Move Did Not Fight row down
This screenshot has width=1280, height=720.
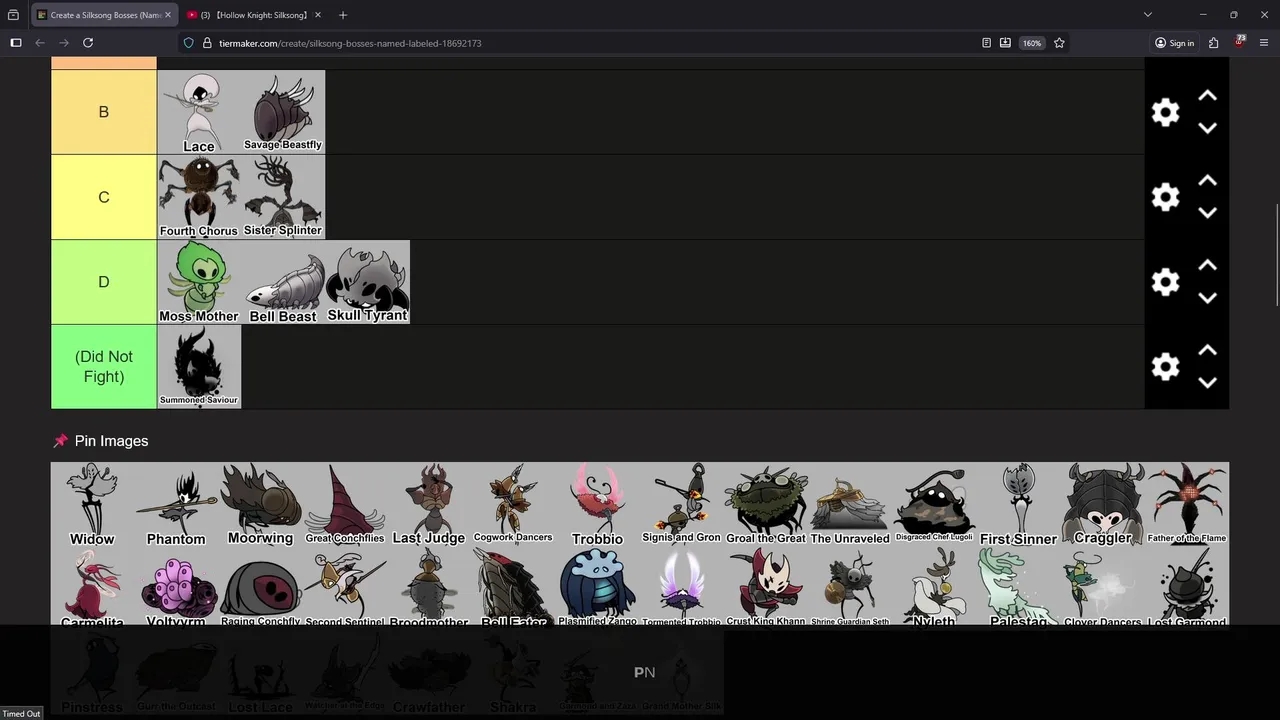1207,383
